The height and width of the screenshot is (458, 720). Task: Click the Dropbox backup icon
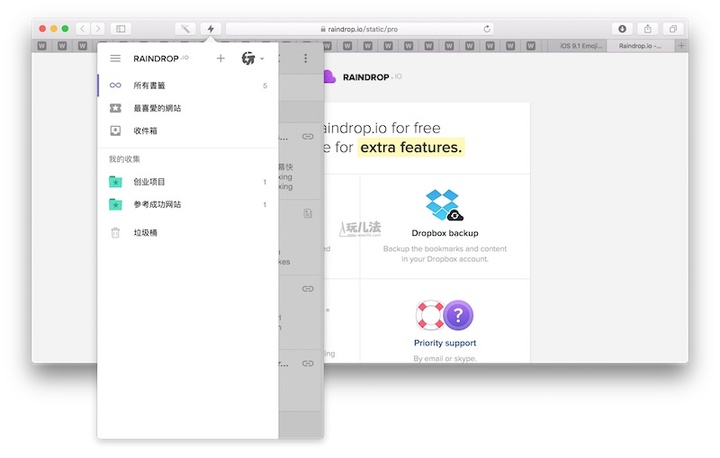[444, 205]
